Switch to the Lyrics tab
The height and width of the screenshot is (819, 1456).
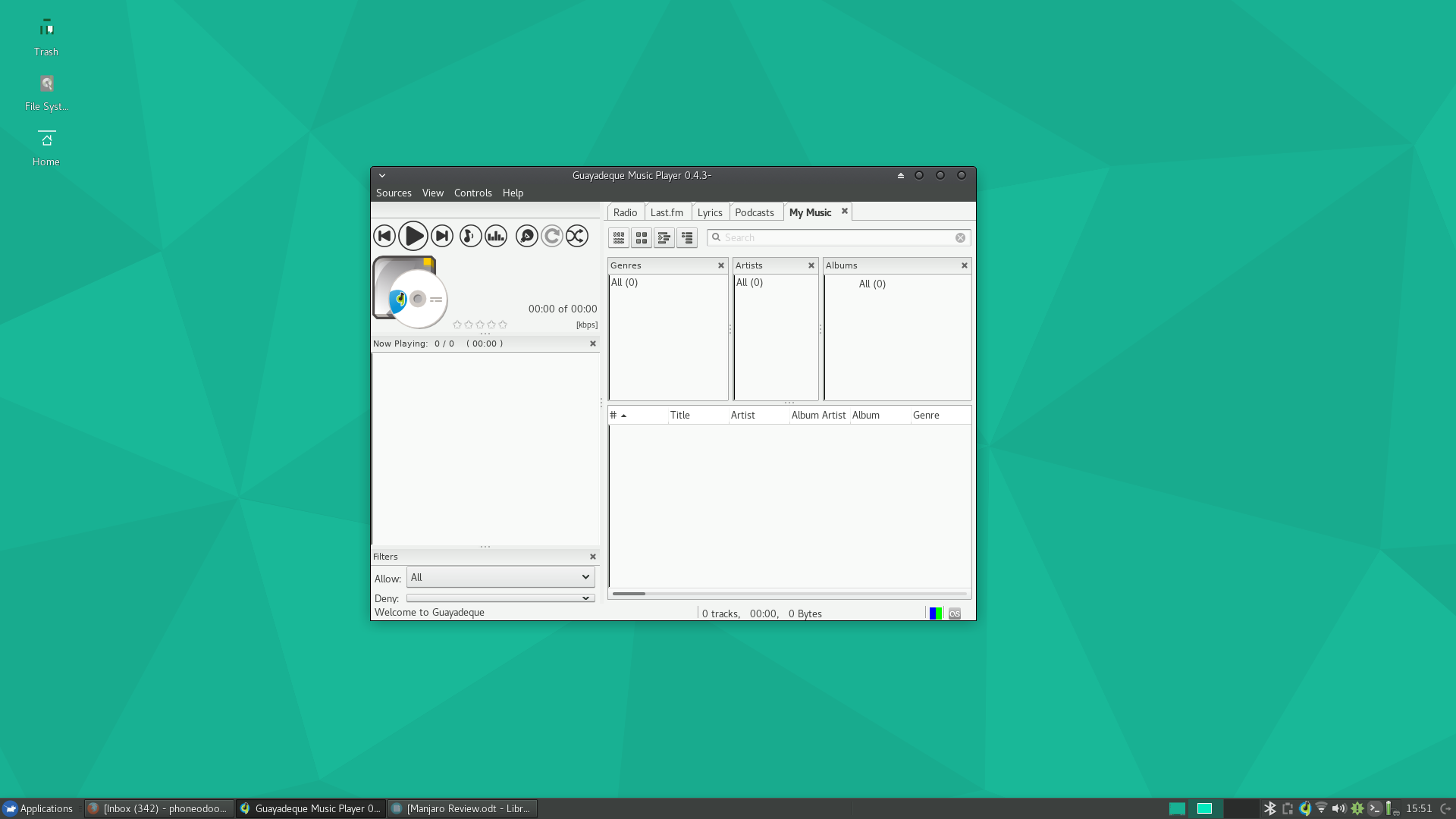pos(710,212)
